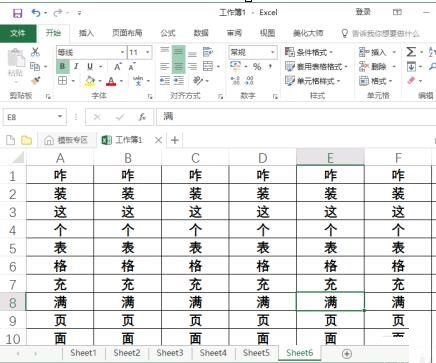Viewport: 436px width, 363px height.
Task: Increase the indent
Action: pos(179,81)
